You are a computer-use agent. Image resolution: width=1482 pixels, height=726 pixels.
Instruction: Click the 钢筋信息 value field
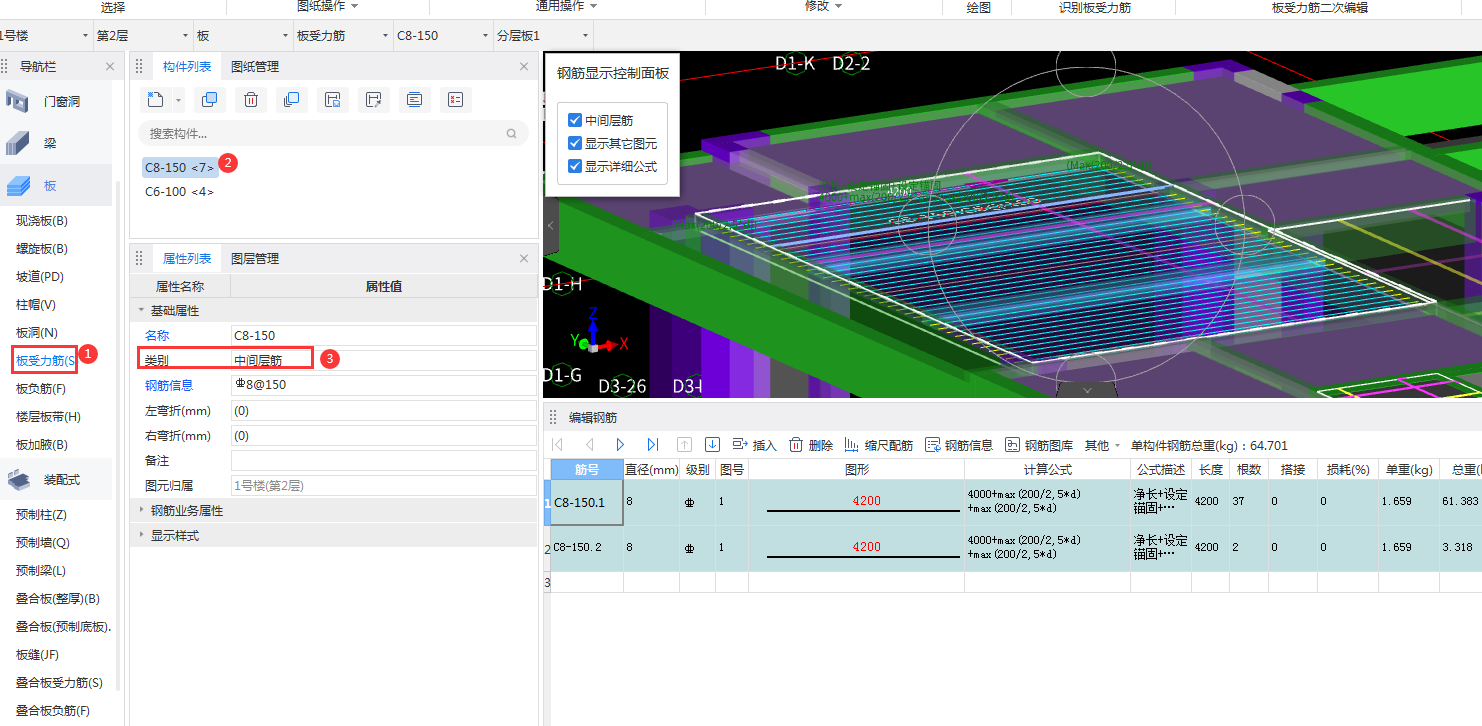click(x=383, y=385)
